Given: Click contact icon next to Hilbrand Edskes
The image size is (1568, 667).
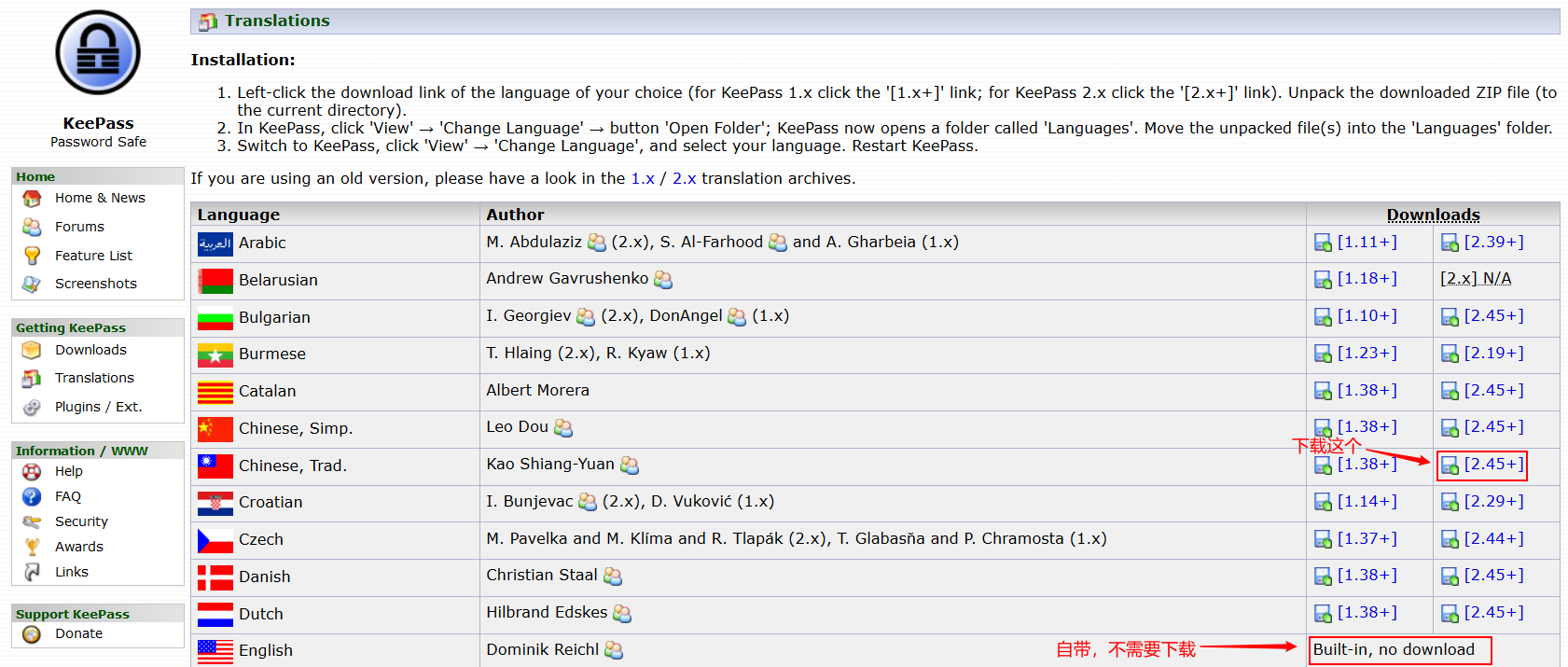Looking at the screenshot, I should (622, 614).
